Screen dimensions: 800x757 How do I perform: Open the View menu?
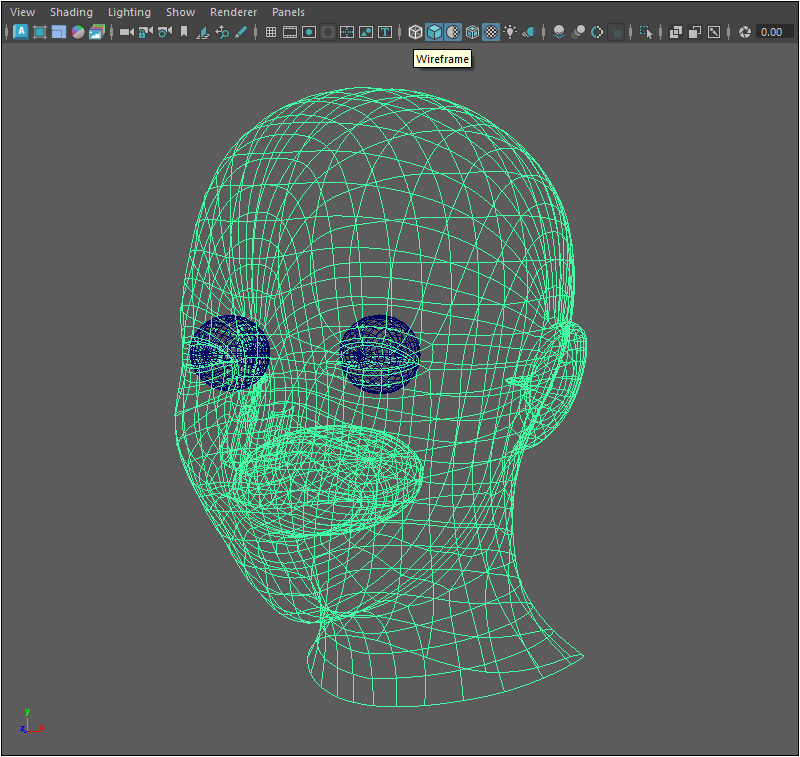22,12
